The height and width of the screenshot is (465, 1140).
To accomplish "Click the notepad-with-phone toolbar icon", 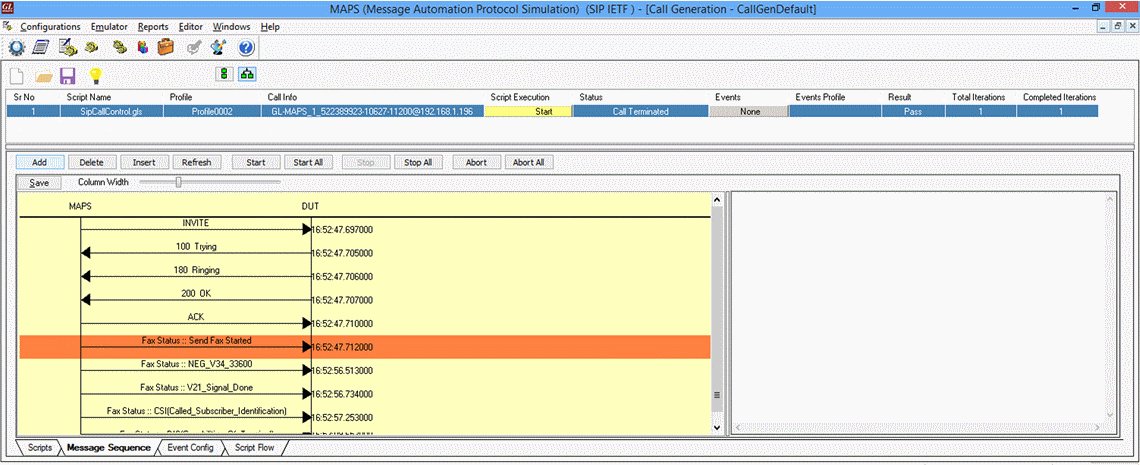I will click(x=68, y=48).
